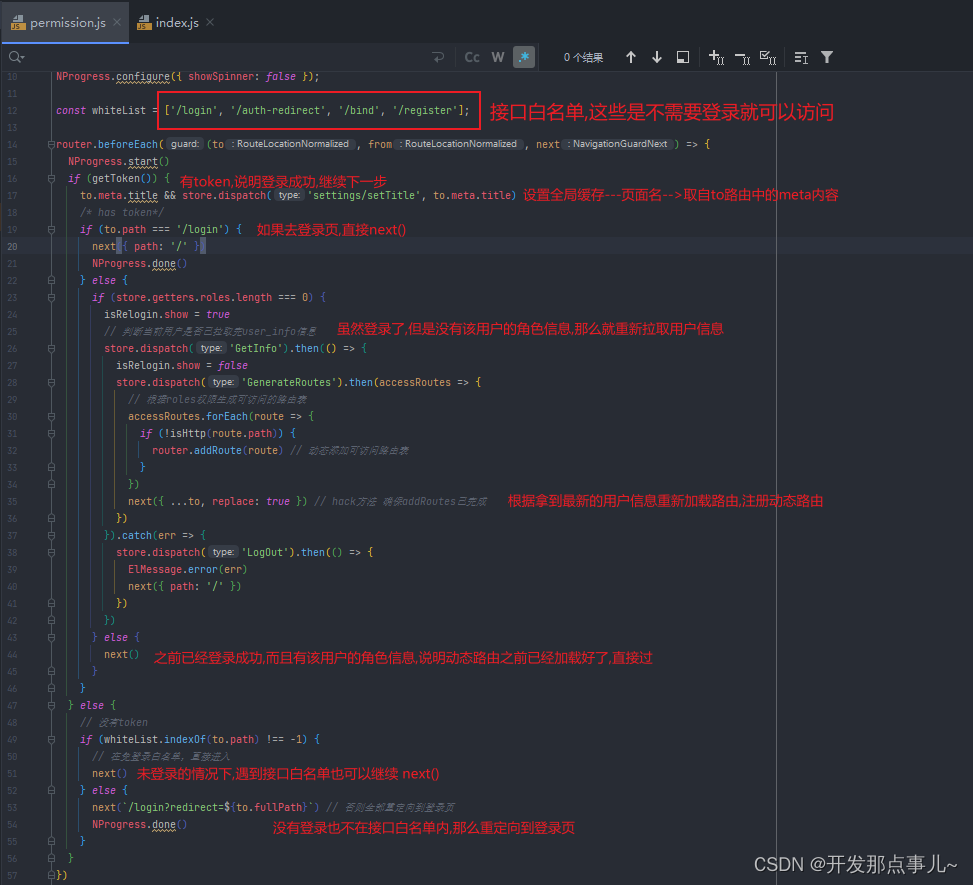Collapse router.beforeEach fold on line 14
This screenshot has height=885, width=973.
pyautogui.click(x=52, y=145)
